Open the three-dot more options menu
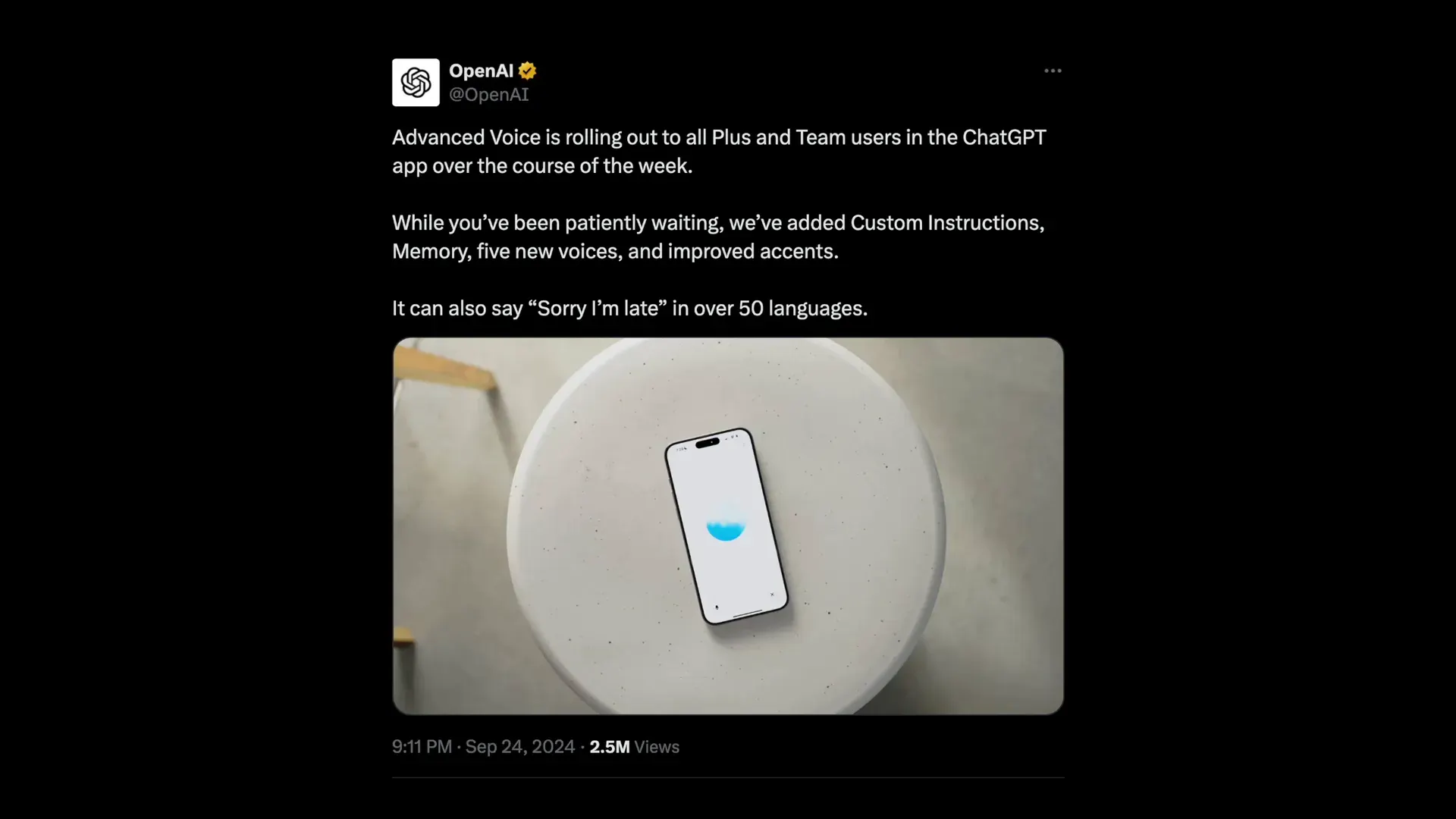This screenshot has height=819, width=1456. tap(1052, 71)
